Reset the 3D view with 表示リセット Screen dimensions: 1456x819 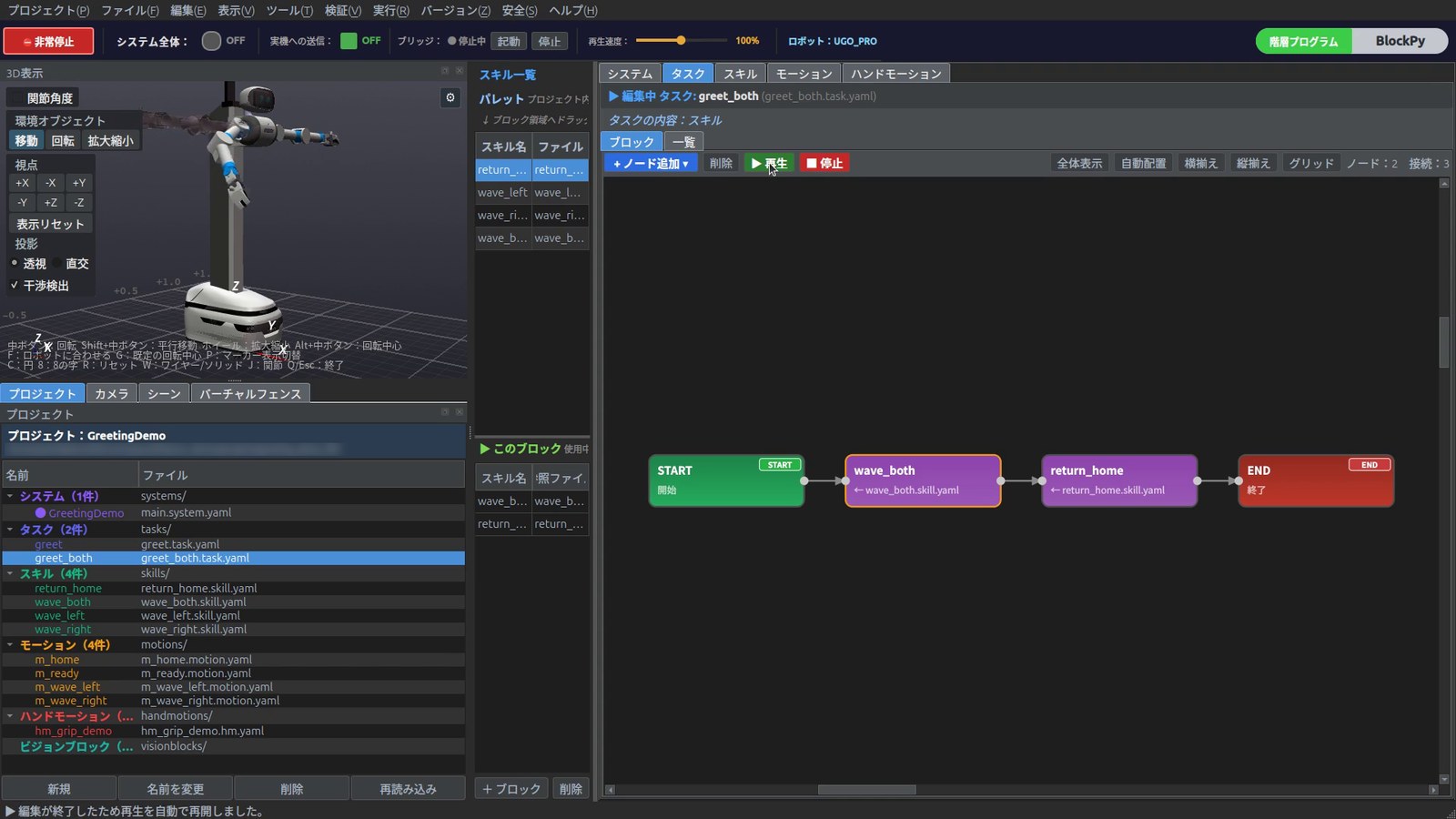click(50, 224)
